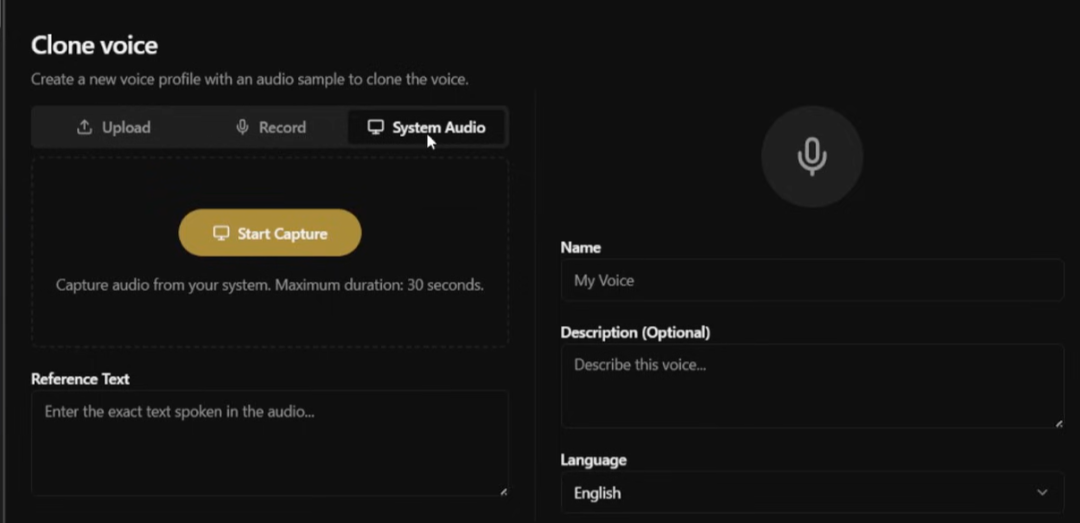The width and height of the screenshot is (1080, 523).
Task: Focus the Name field showing My Voice
Action: coord(811,281)
